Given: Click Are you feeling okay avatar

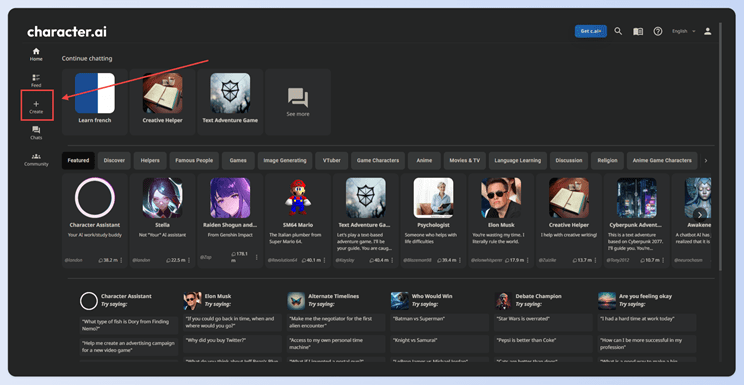Looking at the screenshot, I should tap(607, 301).
